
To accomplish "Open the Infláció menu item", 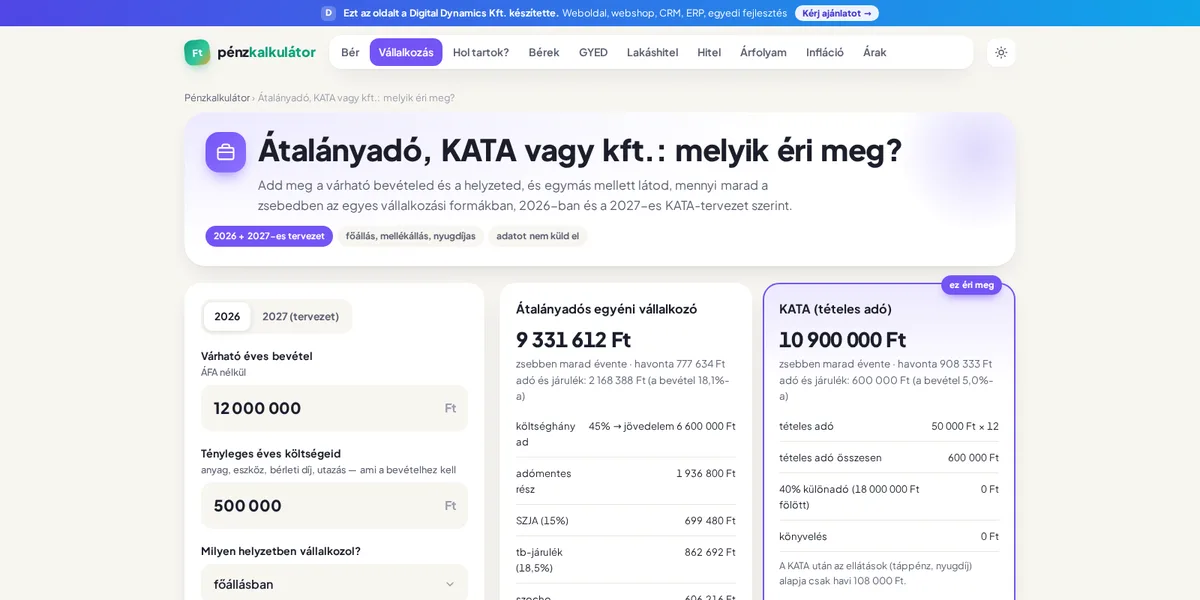I will click(x=825, y=52).
